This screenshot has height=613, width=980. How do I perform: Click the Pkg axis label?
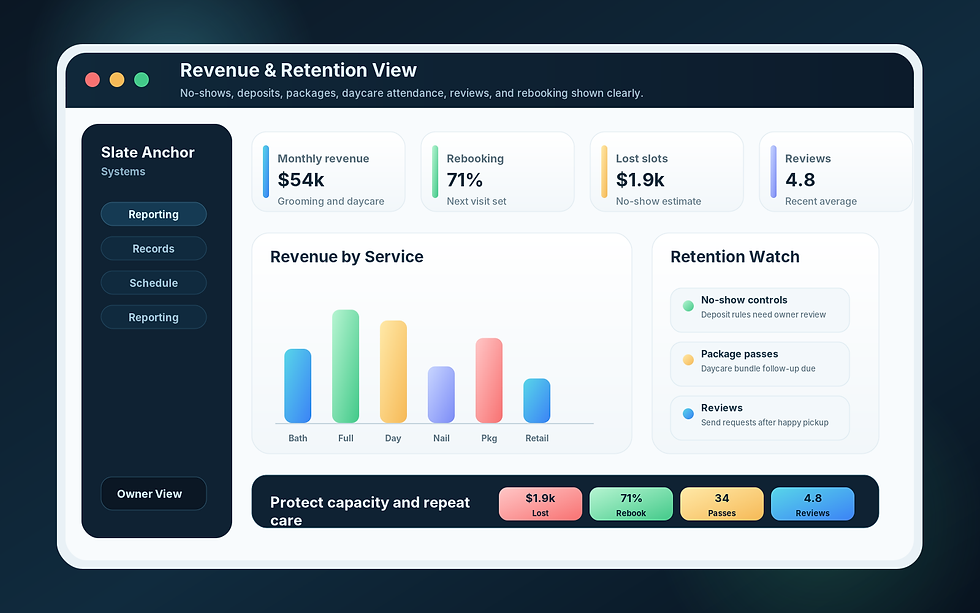pos(489,438)
